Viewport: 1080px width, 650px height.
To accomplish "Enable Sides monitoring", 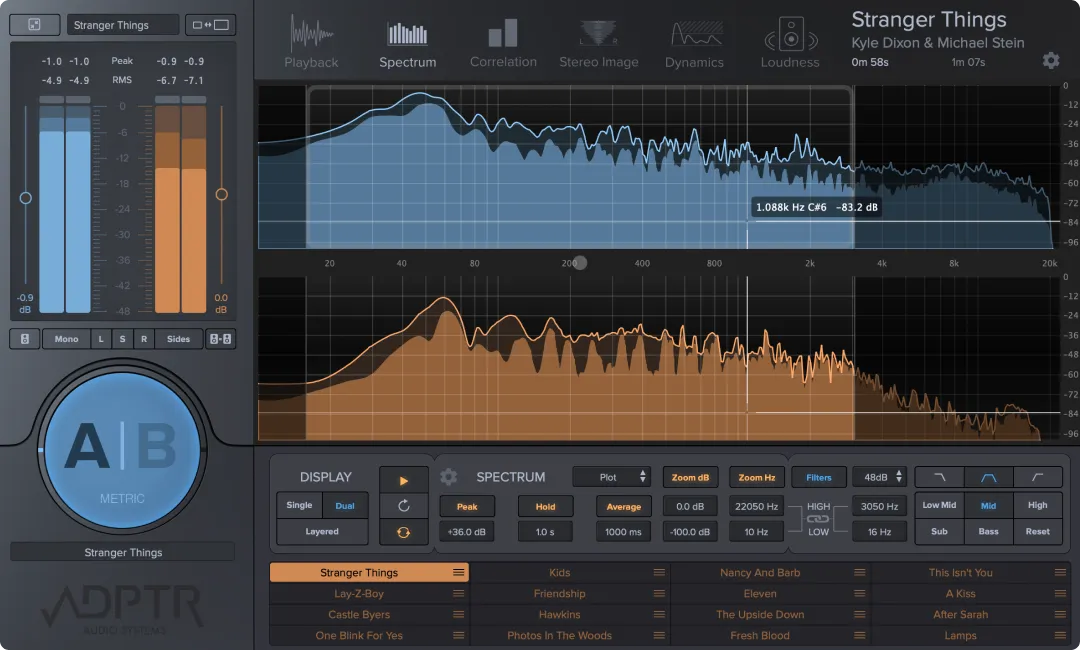I will [x=178, y=339].
